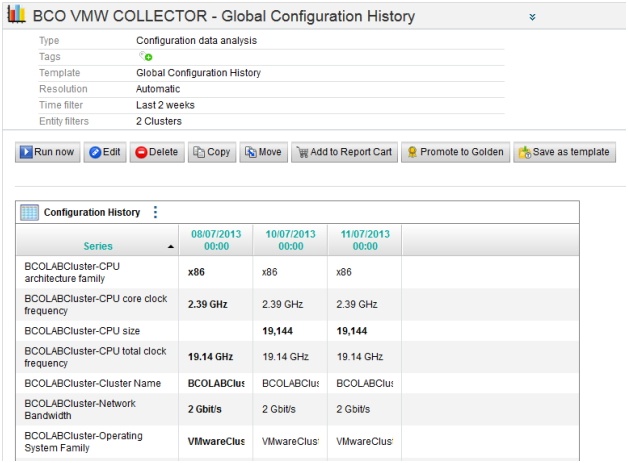Select the BCOLABCluster-CPU size row
Image resolution: width=628 pixels, height=463 pixels.
[77, 328]
